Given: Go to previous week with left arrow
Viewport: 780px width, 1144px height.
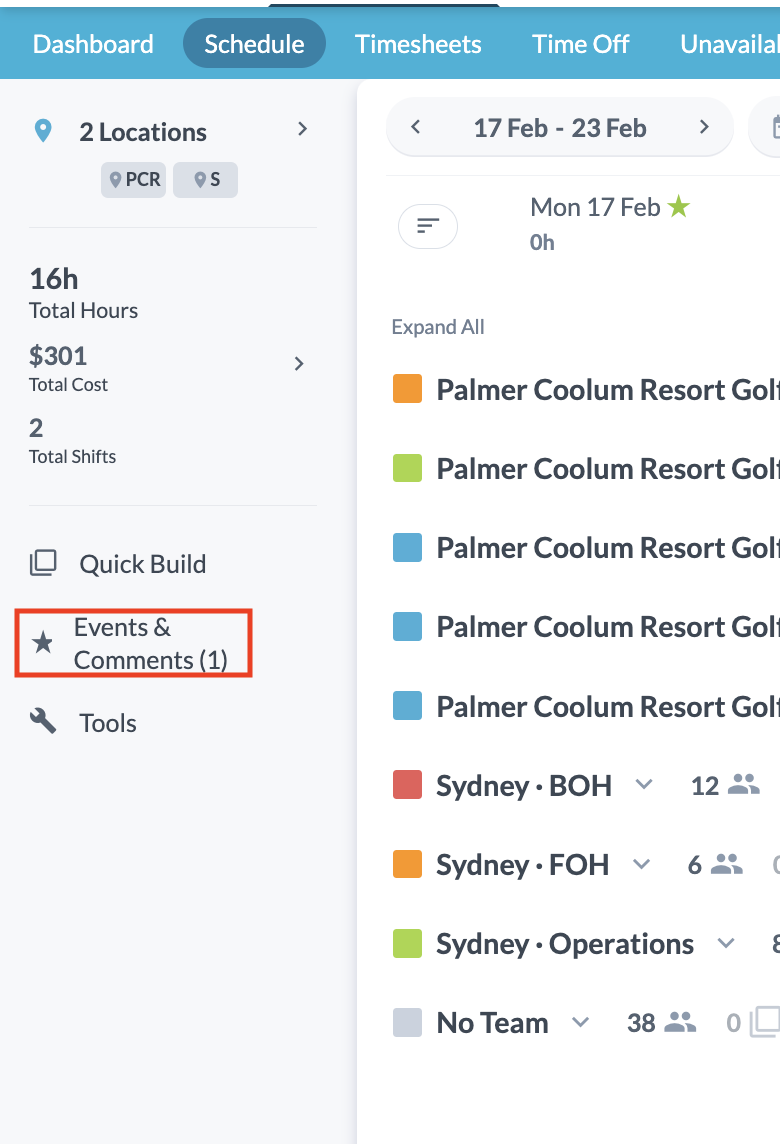Looking at the screenshot, I should point(416,128).
